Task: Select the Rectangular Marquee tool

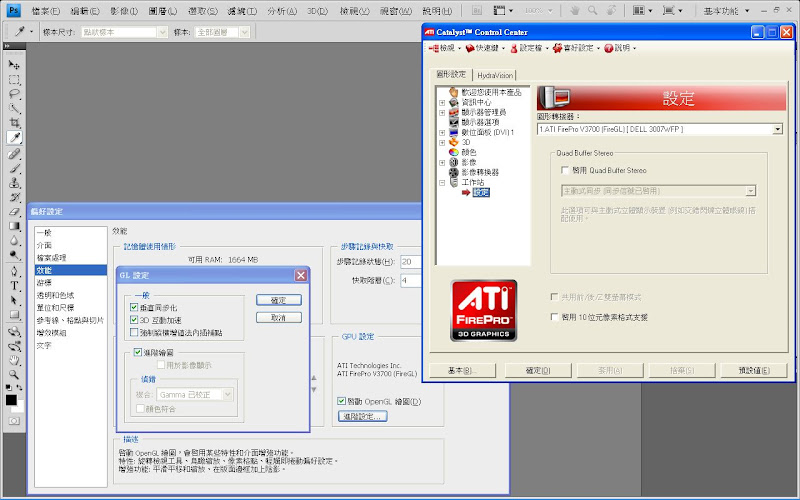Action: click(x=14, y=80)
